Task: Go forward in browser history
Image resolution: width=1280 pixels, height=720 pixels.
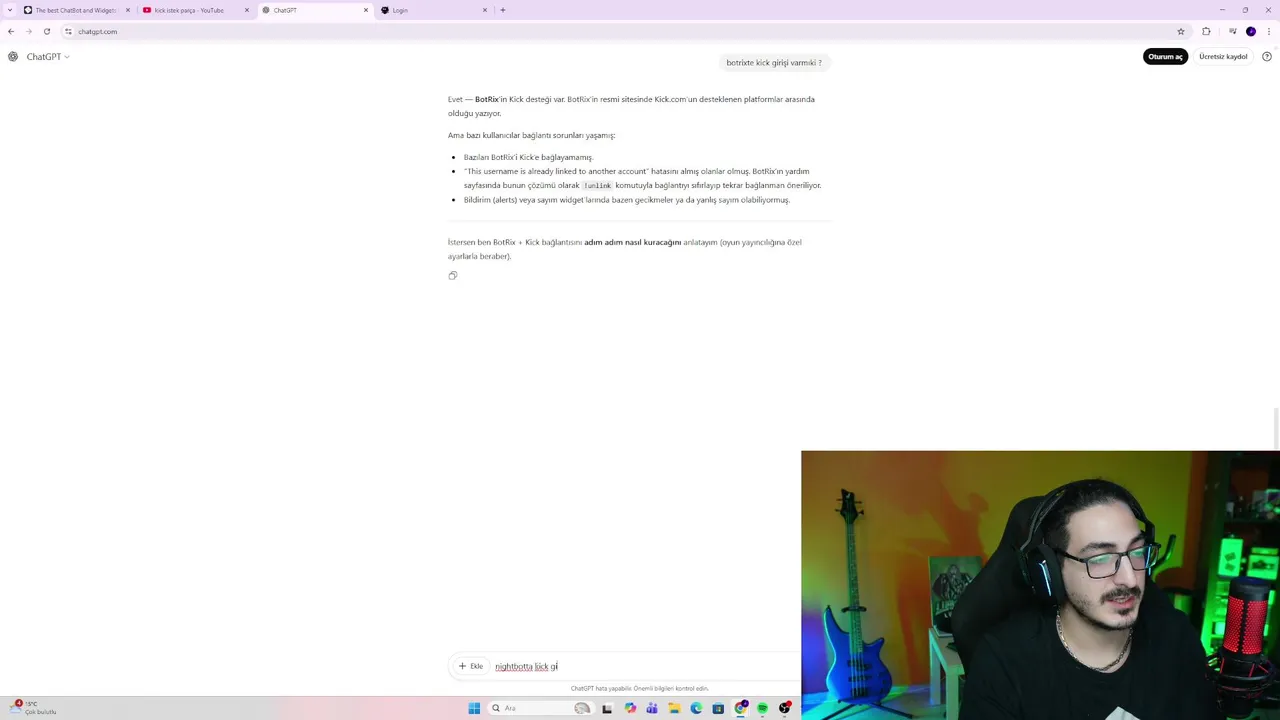Action: pos(28,31)
